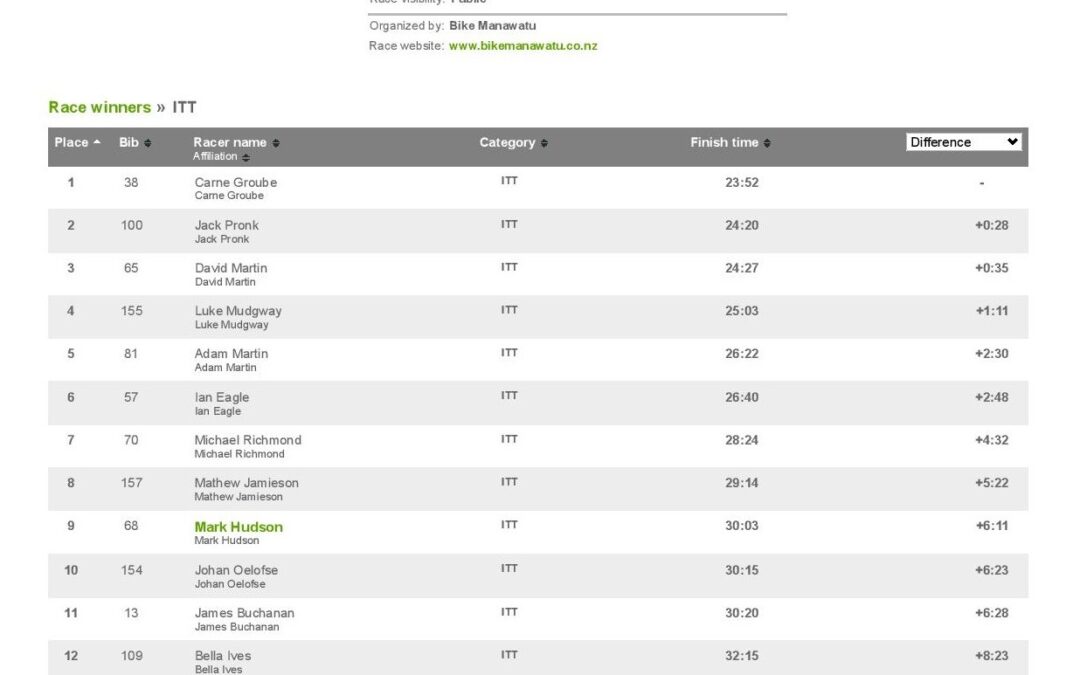Viewport: 1080px width, 675px height.
Task: Click bib number 38
Action: 129,182
